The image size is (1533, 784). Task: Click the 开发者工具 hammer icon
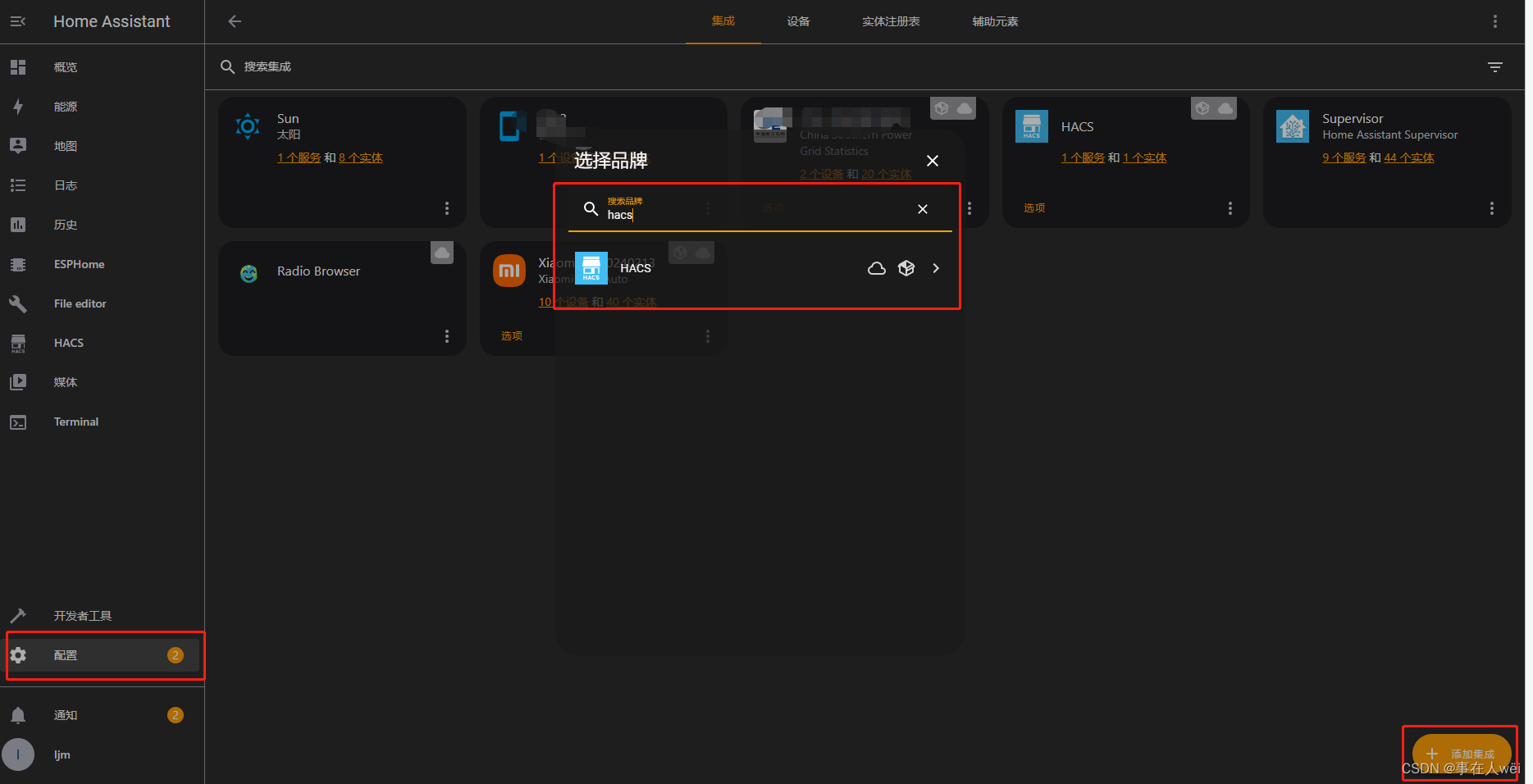(18, 616)
